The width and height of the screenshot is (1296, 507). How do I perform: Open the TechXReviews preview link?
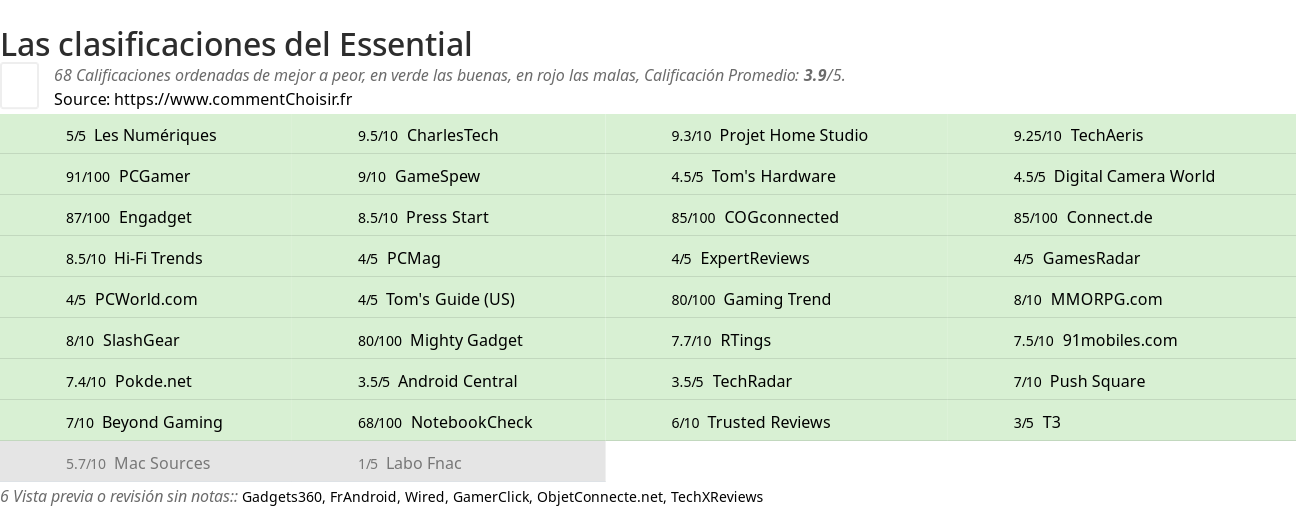click(x=717, y=497)
